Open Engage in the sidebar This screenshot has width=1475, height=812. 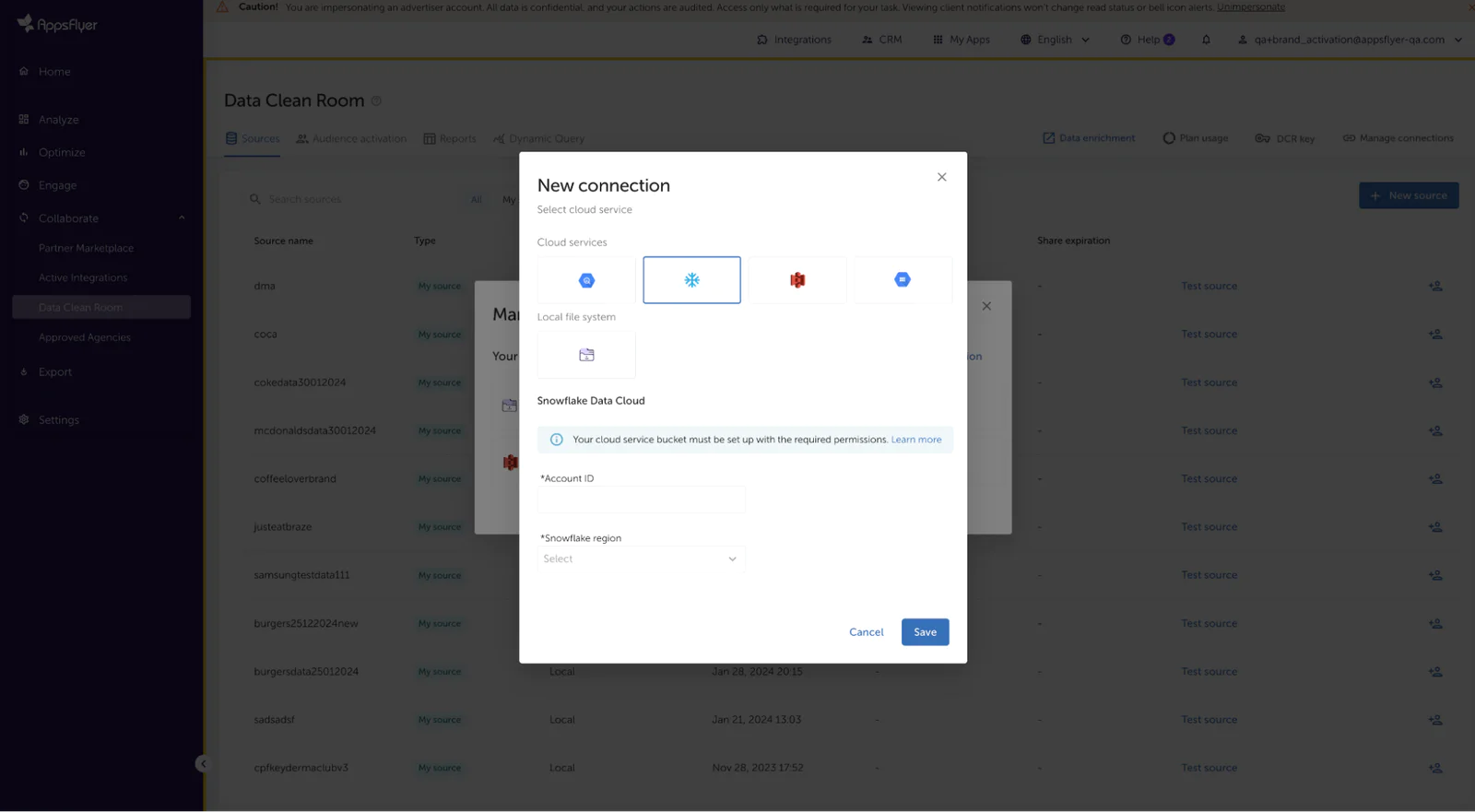point(57,185)
